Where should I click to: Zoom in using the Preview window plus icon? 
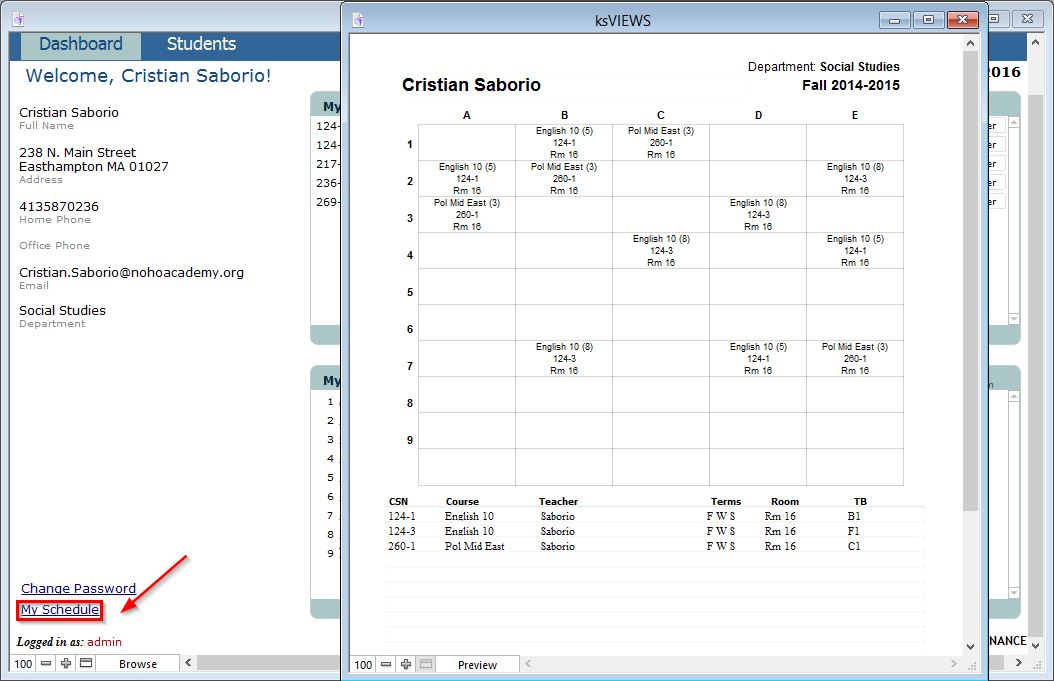tap(406, 664)
